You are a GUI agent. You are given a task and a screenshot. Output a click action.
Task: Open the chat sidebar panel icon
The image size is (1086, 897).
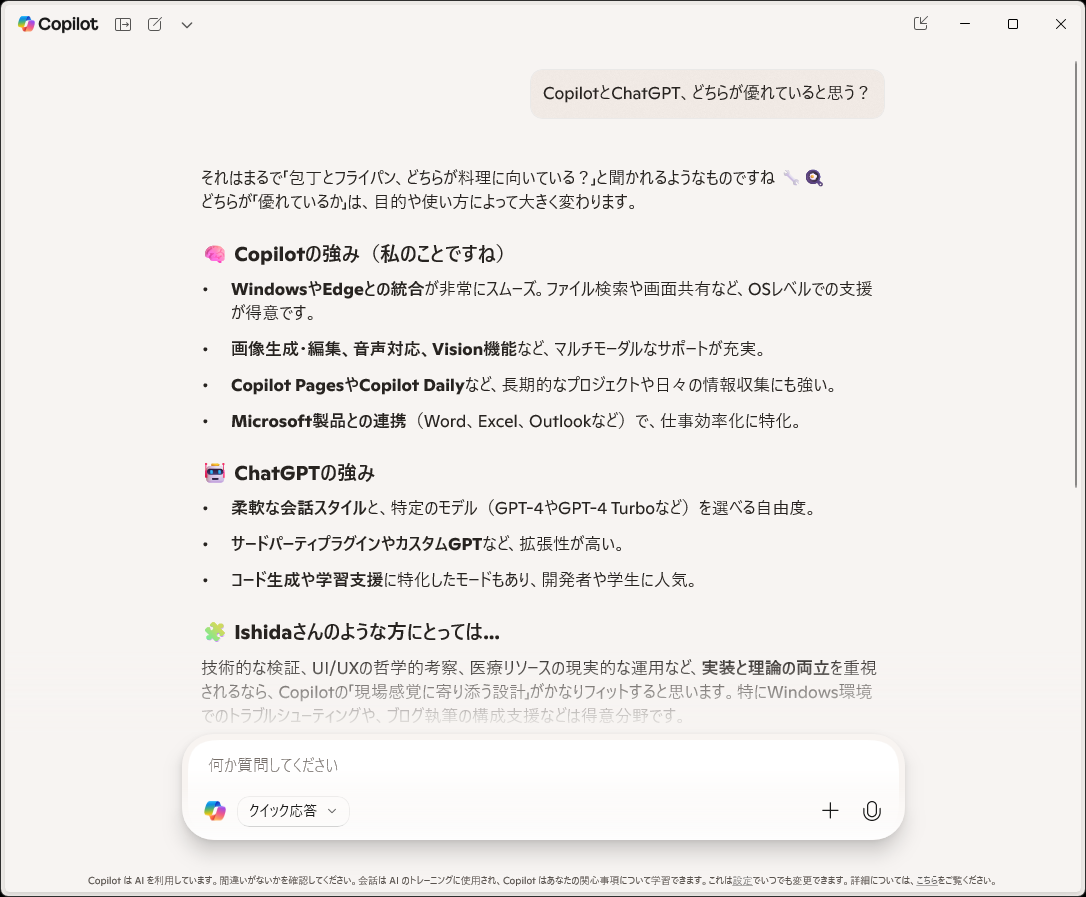point(122,24)
